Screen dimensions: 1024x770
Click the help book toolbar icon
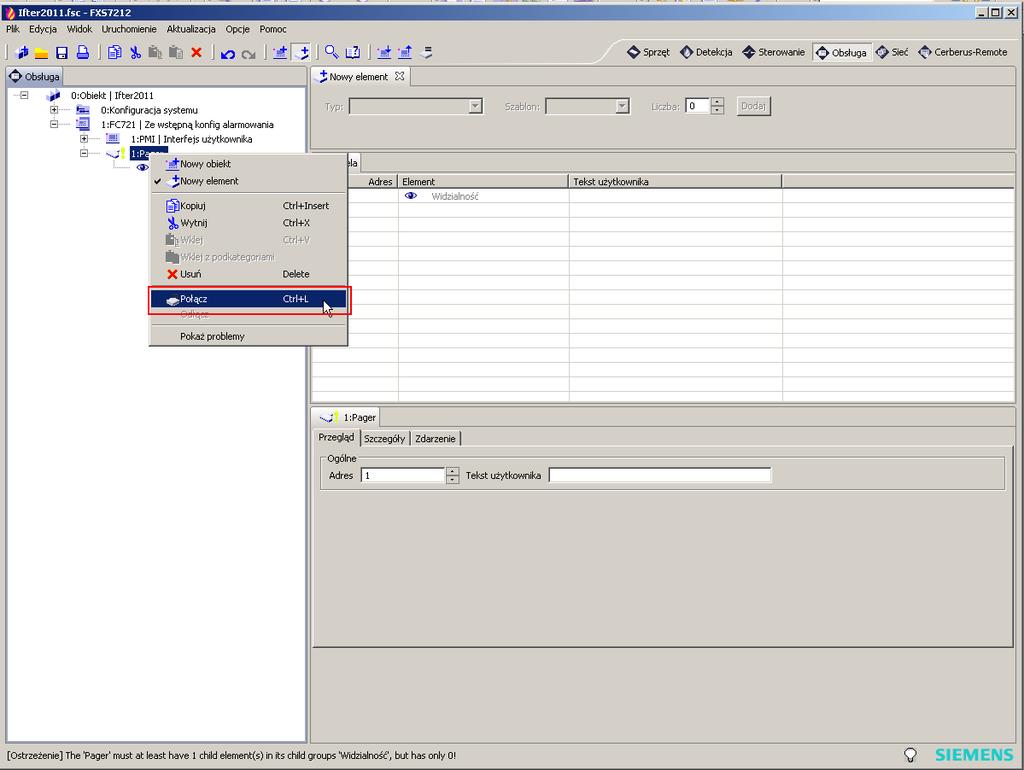pyautogui.click(x=353, y=52)
